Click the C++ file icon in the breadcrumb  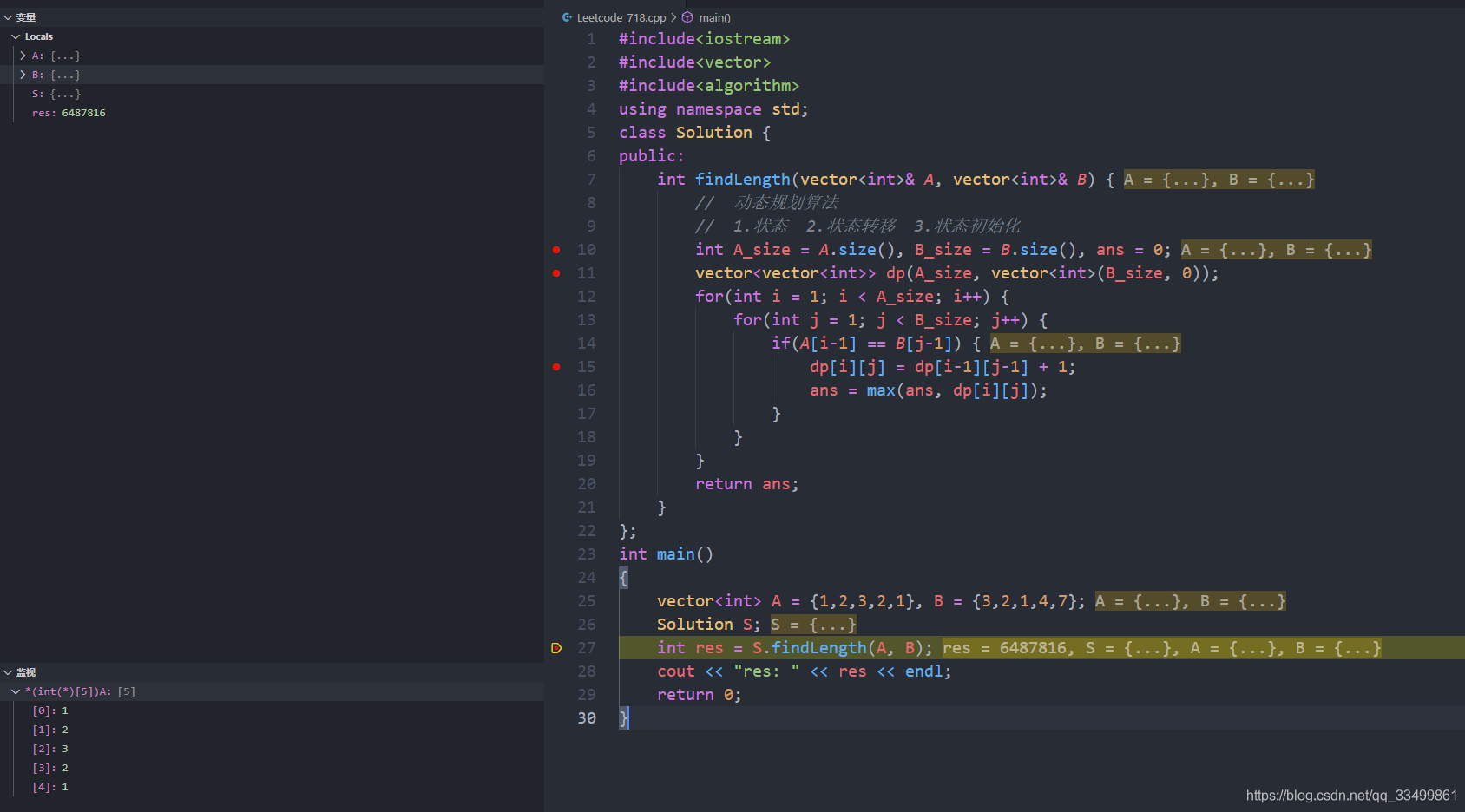[x=566, y=16]
